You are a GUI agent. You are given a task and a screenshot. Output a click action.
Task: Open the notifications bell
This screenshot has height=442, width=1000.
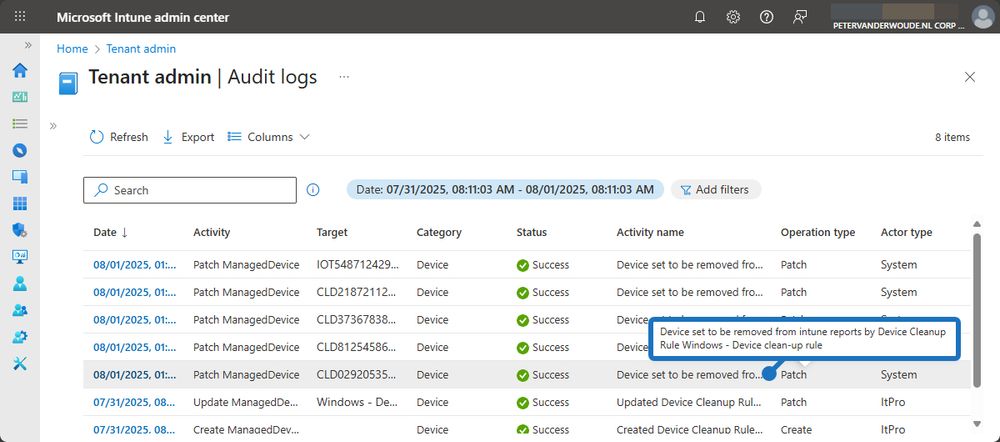tap(700, 17)
